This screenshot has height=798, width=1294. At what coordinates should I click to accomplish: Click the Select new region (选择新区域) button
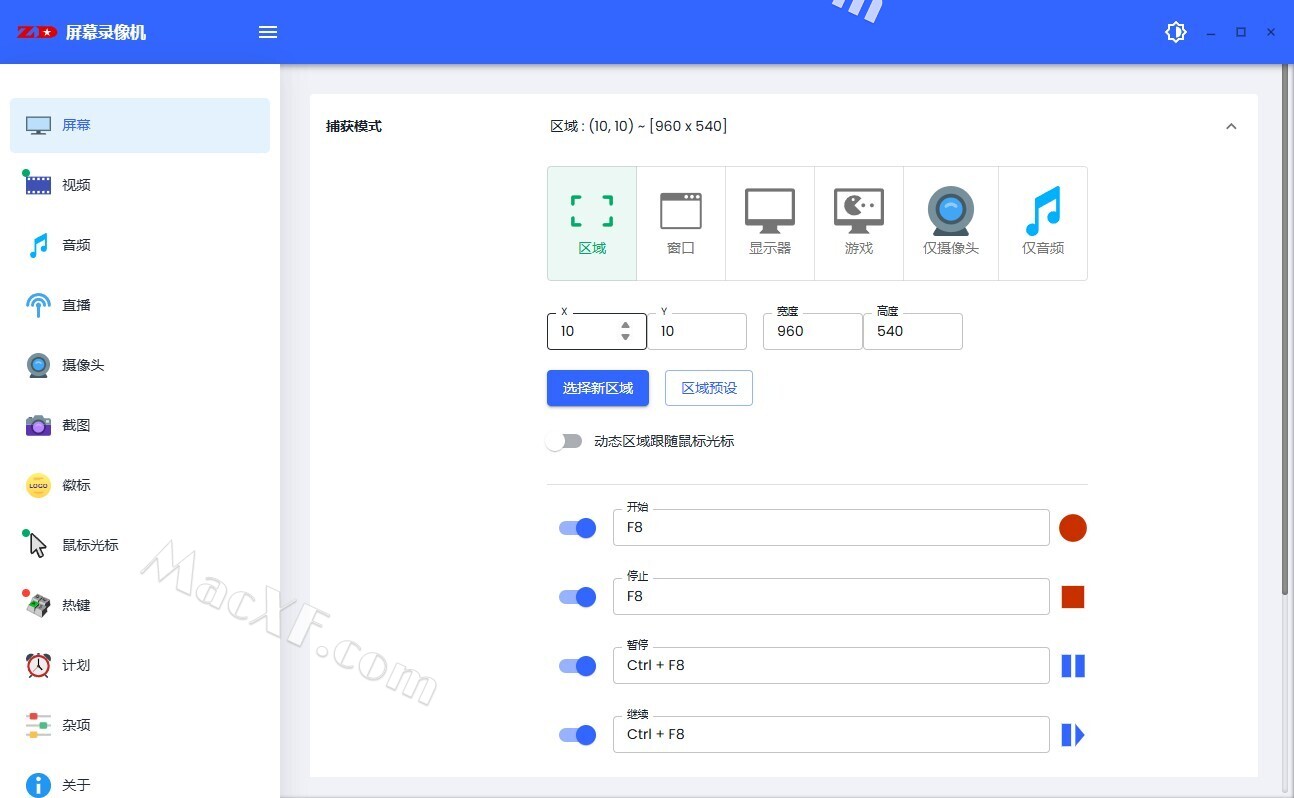click(598, 388)
